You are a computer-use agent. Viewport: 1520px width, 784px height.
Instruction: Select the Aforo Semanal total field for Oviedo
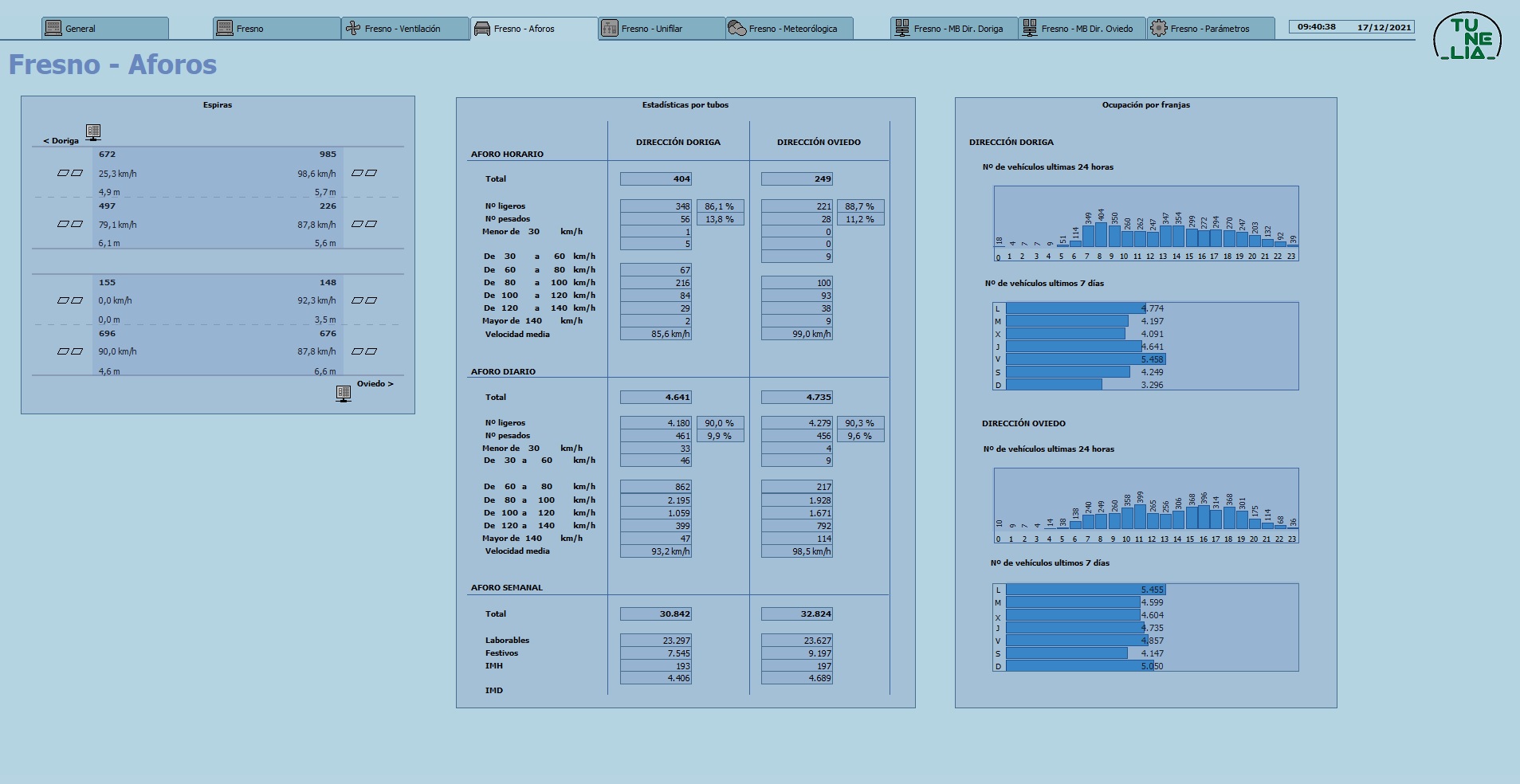tap(797, 614)
